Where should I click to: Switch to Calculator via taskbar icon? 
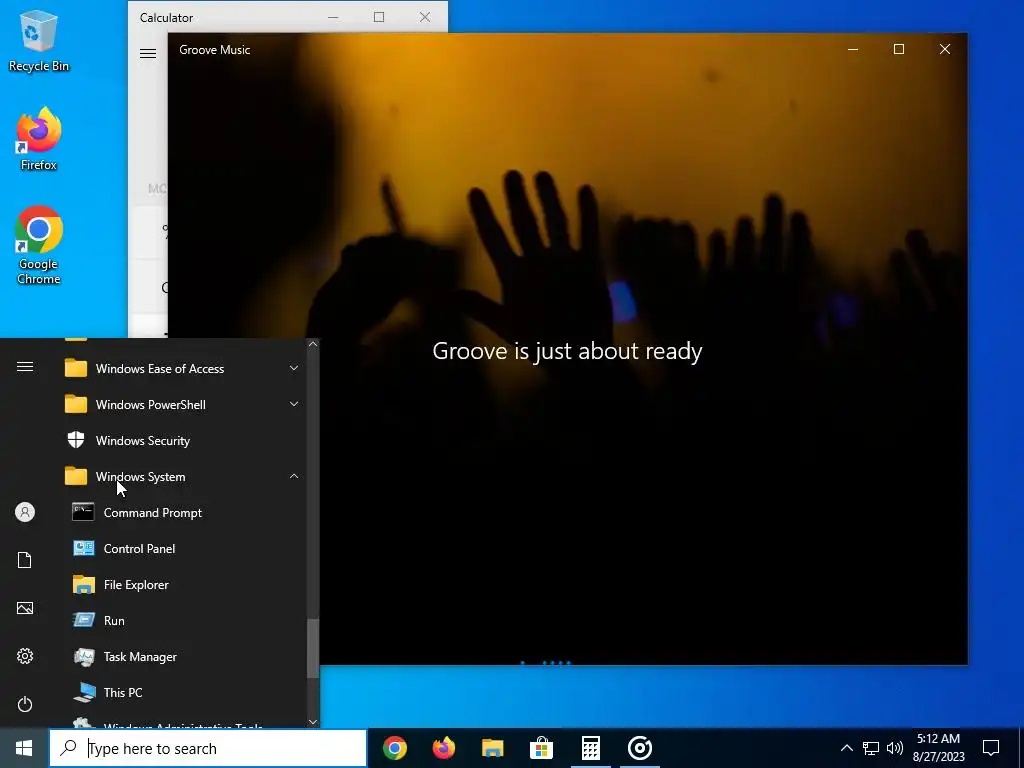pyautogui.click(x=590, y=748)
